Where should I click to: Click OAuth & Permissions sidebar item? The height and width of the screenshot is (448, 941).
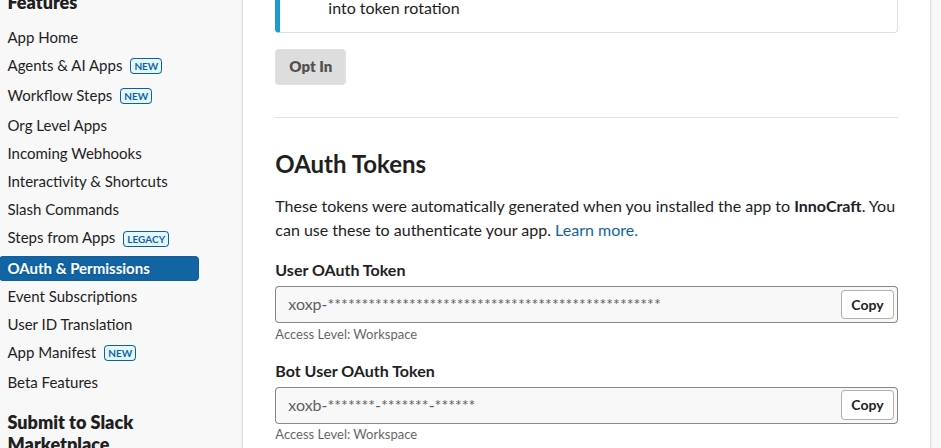78,269
